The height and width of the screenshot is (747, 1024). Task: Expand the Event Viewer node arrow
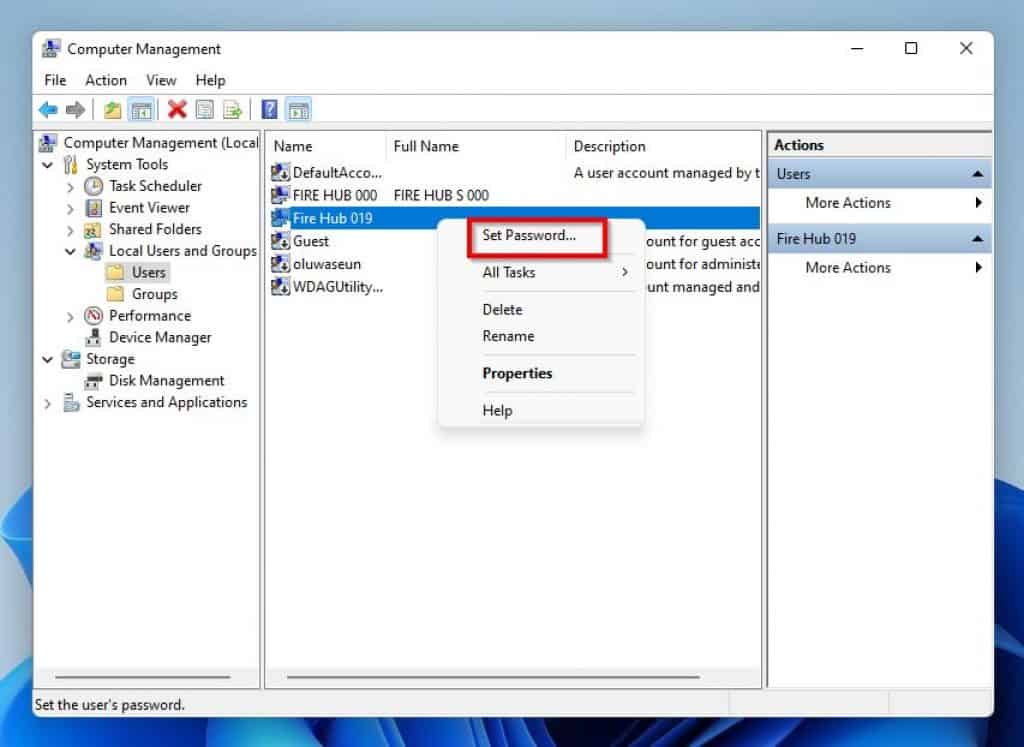coord(70,209)
